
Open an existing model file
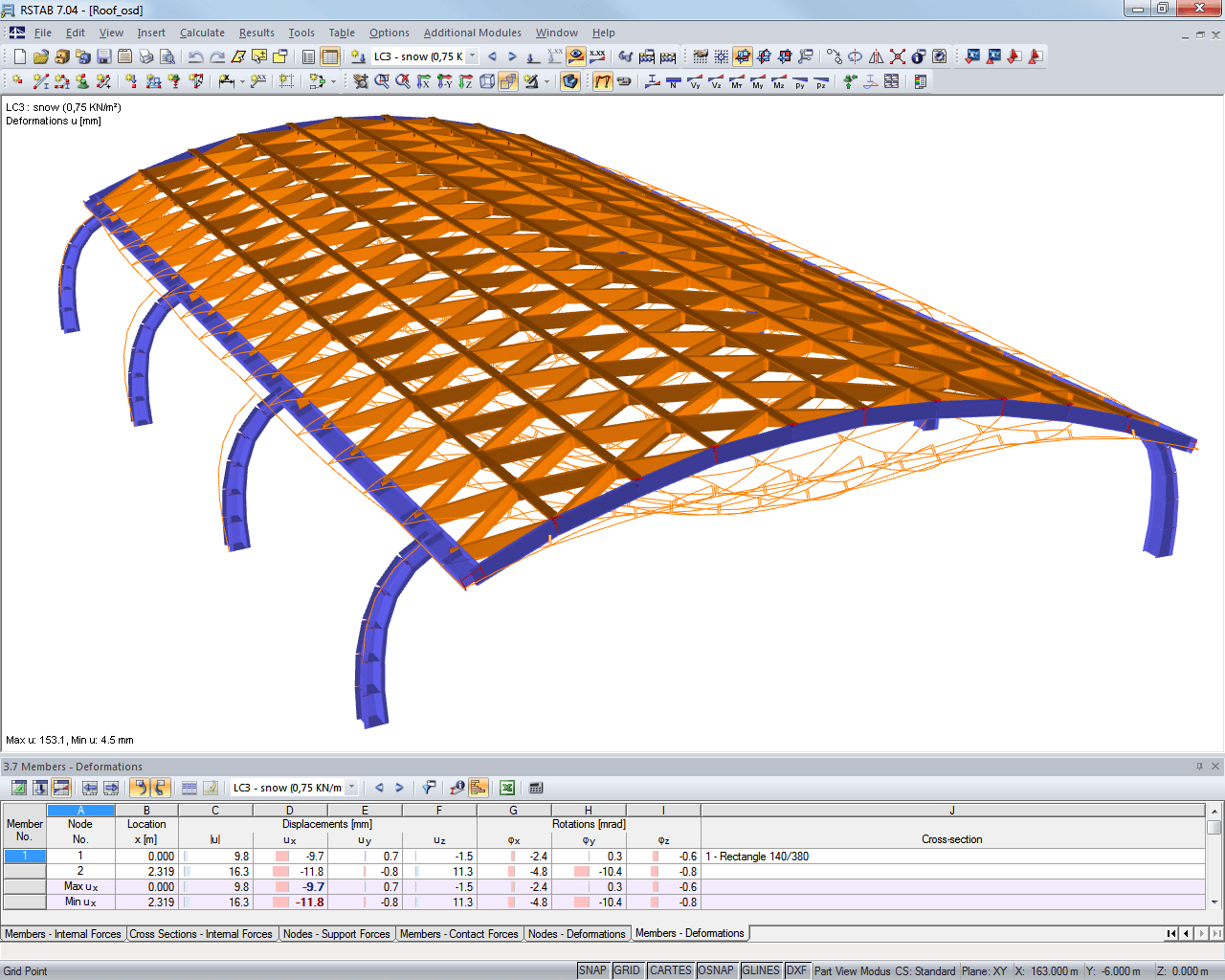40,56
